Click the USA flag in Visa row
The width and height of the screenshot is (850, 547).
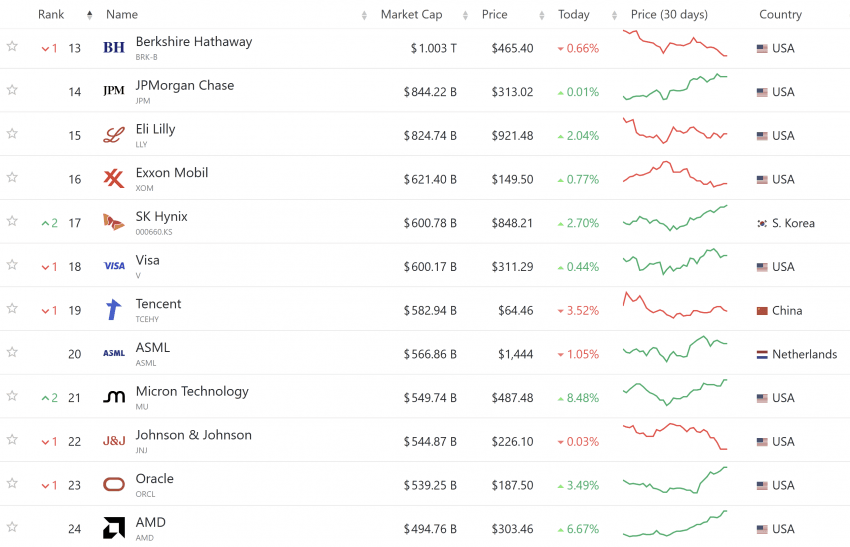(x=762, y=267)
